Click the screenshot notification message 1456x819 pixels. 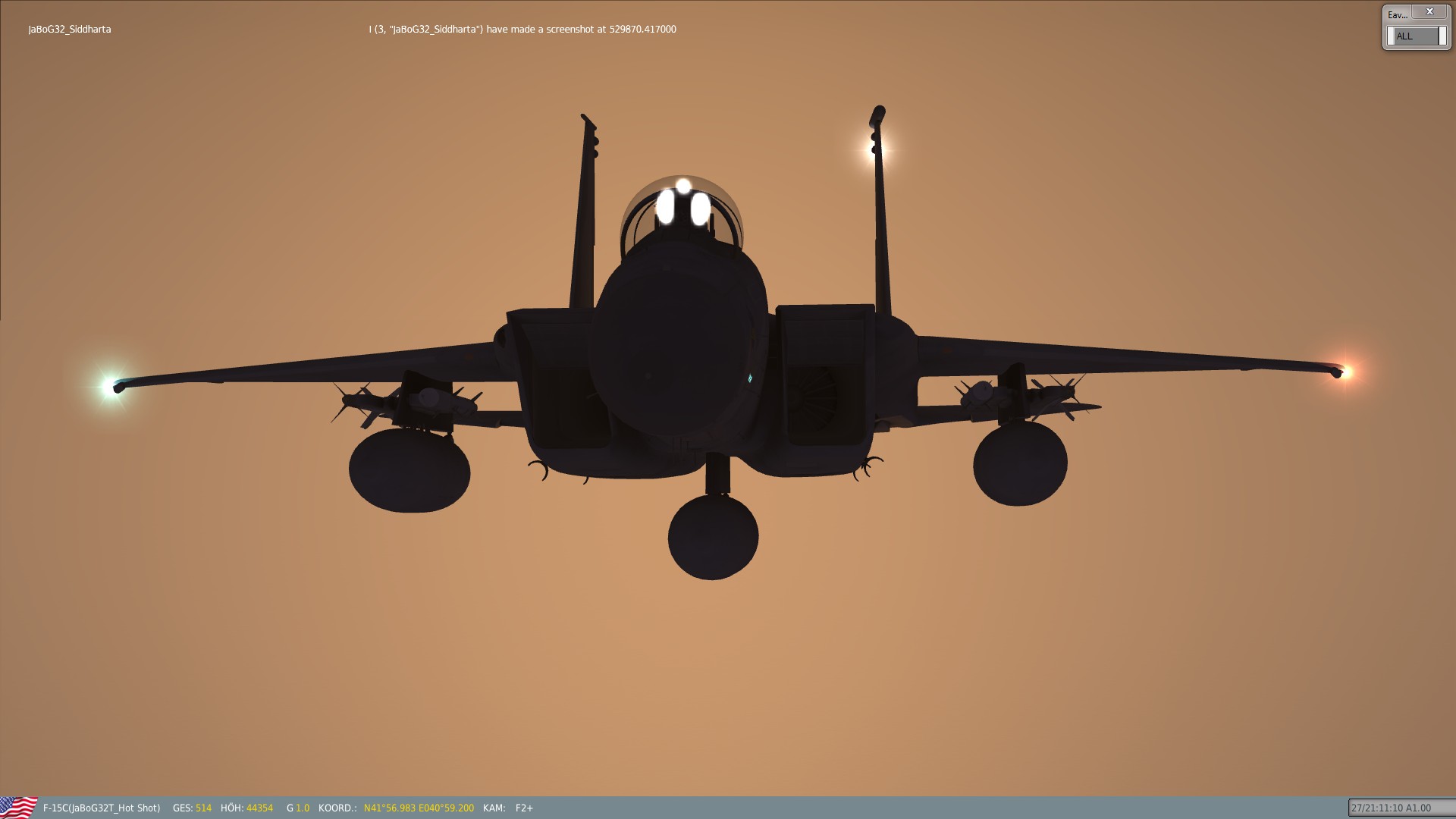pos(522,30)
